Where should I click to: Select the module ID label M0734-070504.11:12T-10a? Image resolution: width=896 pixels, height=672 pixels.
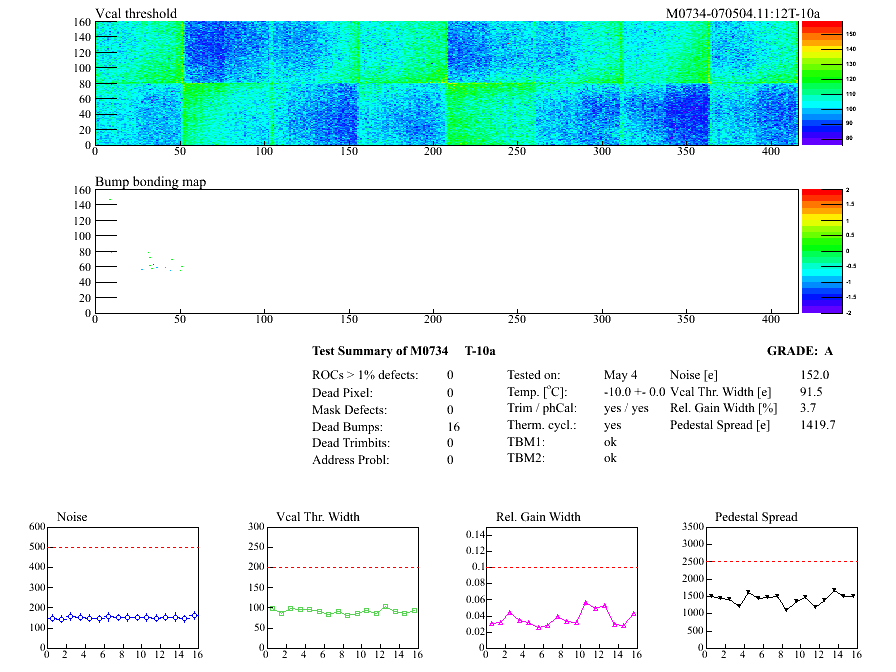742,13
